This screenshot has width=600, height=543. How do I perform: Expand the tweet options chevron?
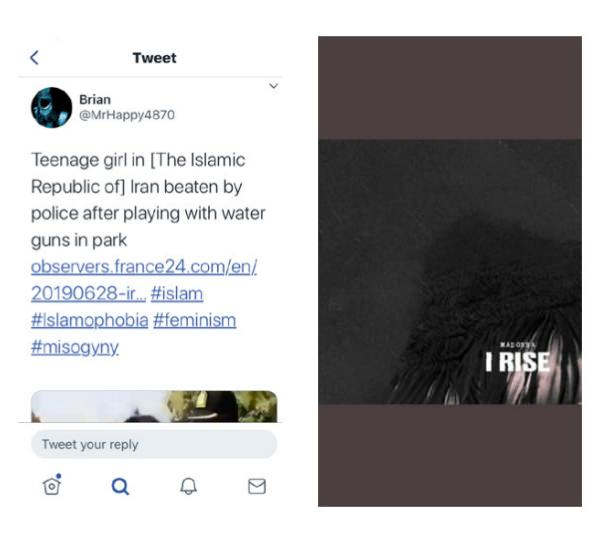coord(273,86)
